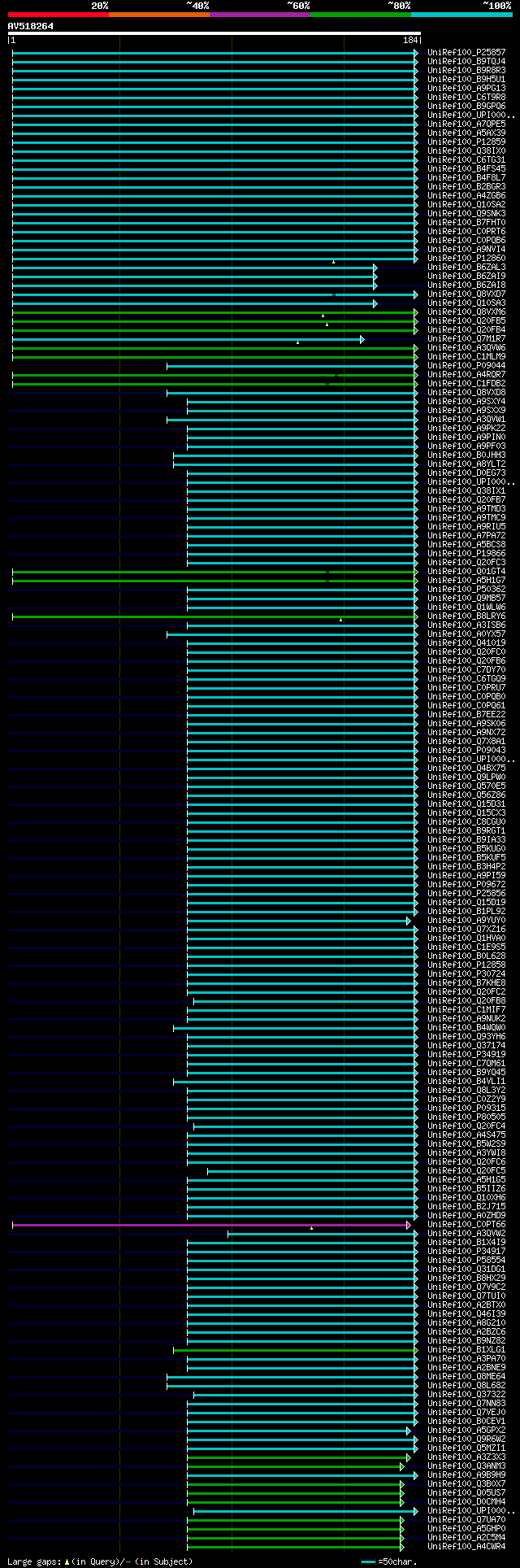Select the UniRef100_A5H1G7 label
Image resolution: width=520 pixels, height=1568 pixels.
click(466, 581)
